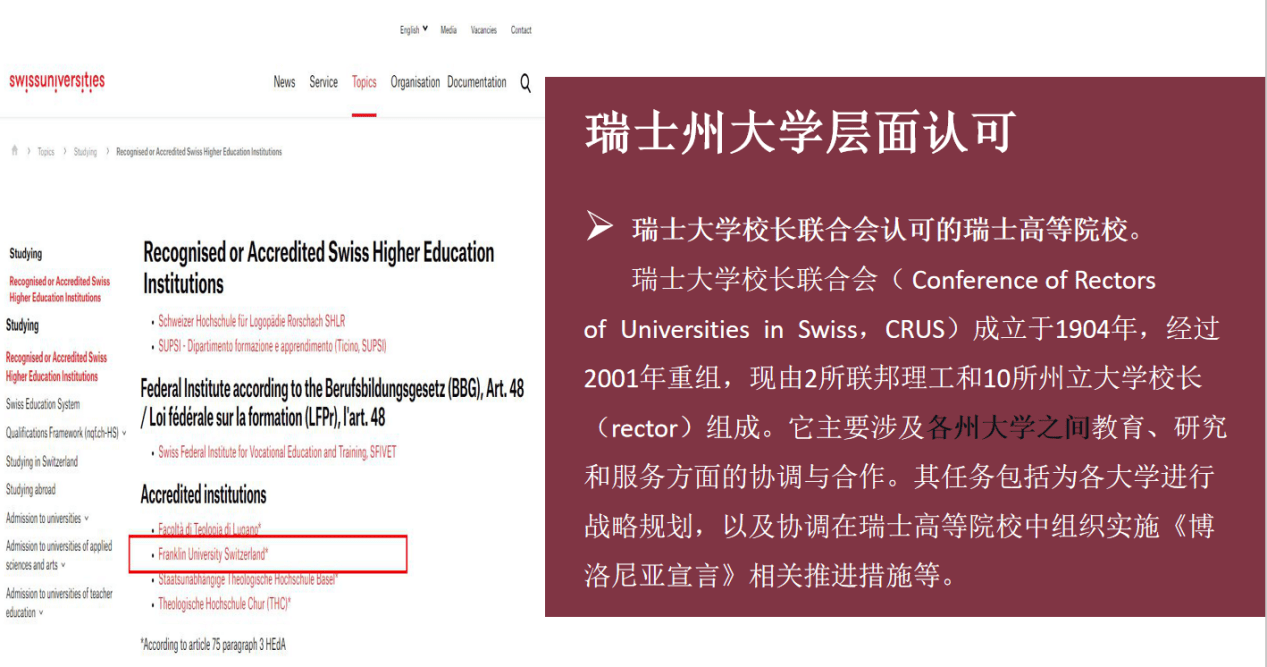Open the Vacancies link at the top
1267x667 pixels.
(x=483, y=30)
